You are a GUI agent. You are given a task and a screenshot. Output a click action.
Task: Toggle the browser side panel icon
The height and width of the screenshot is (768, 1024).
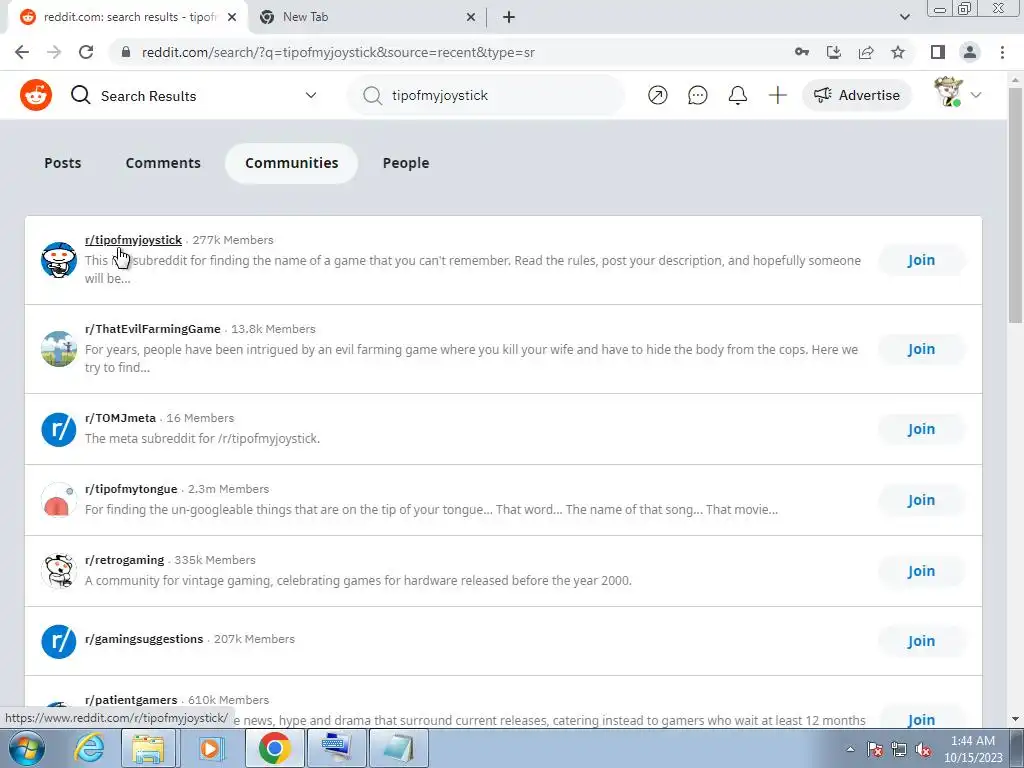point(938,52)
